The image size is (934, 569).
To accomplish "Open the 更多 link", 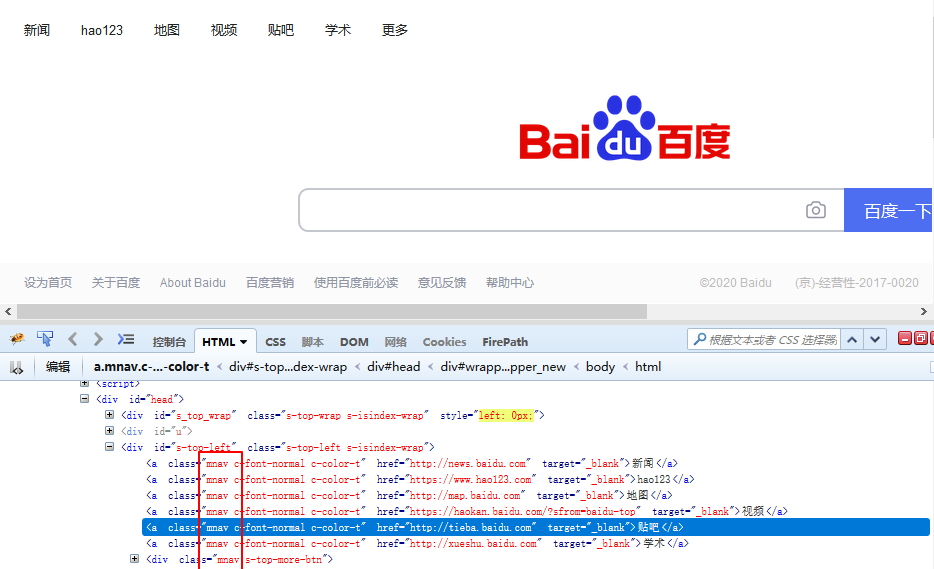I will click(x=395, y=30).
